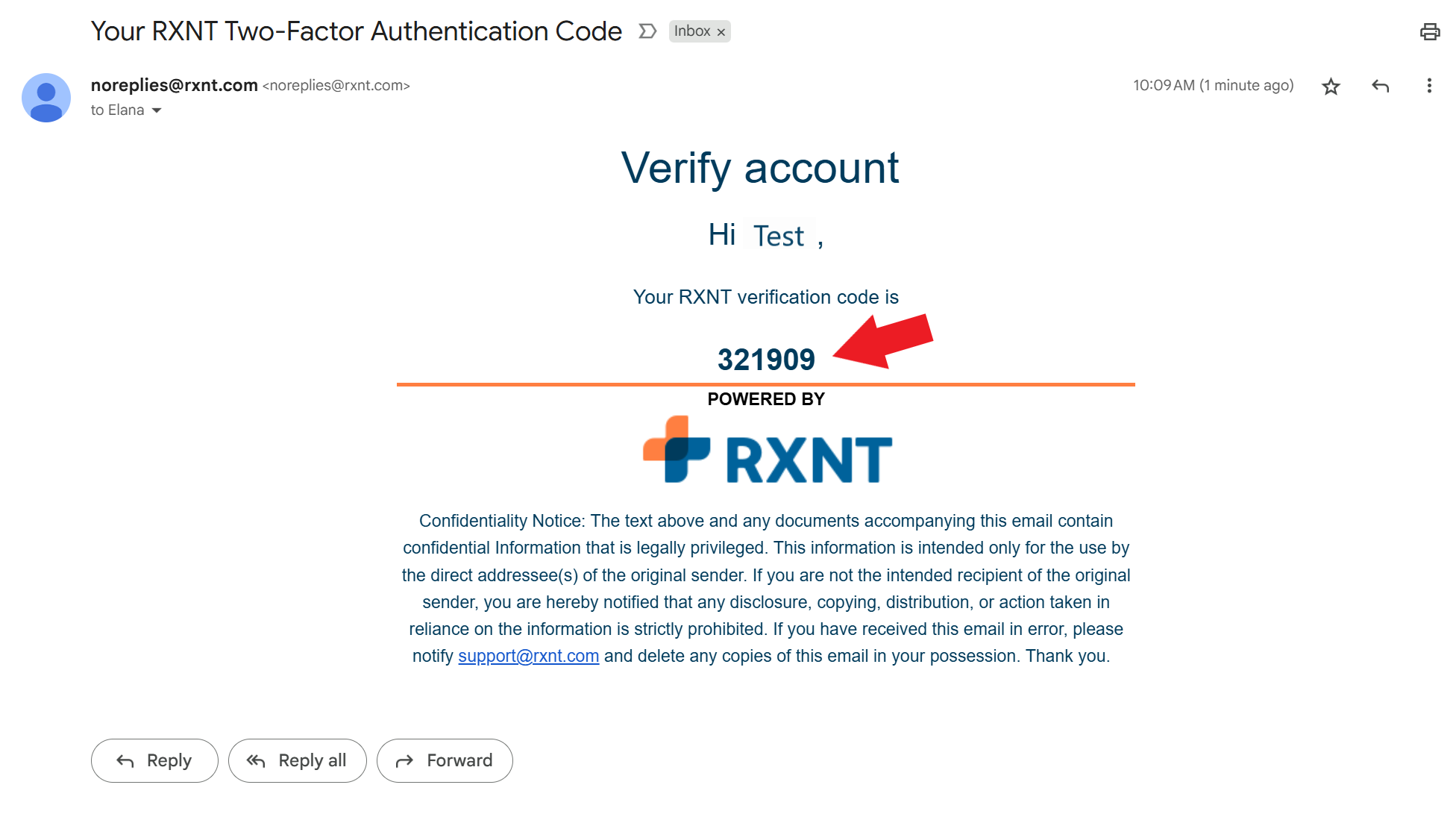The height and width of the screenshot is (823, 1456).
Task: Click the 'Verify account' heading
Action: [x=759, y=168]
